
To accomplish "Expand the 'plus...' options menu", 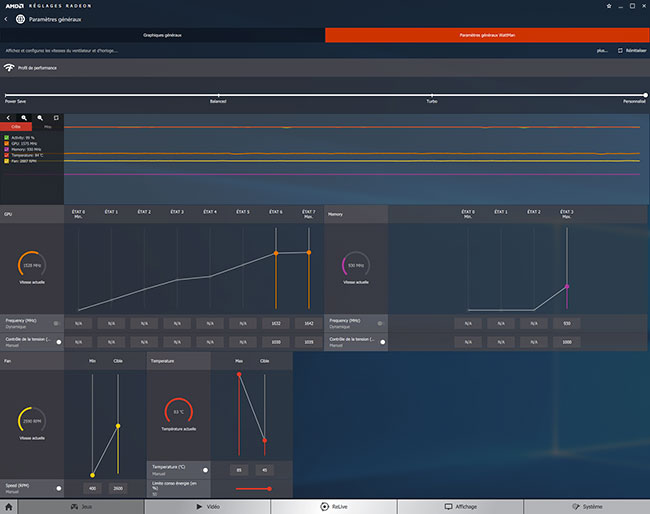I will [602, 50].
